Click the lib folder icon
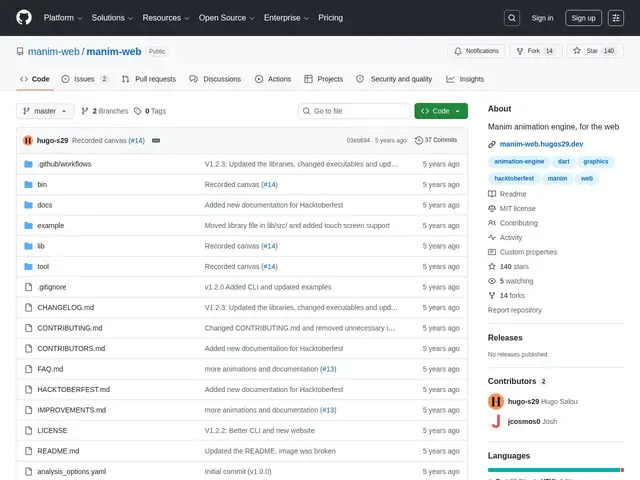This screenshot has width=640, height=480. coord(28,246)
